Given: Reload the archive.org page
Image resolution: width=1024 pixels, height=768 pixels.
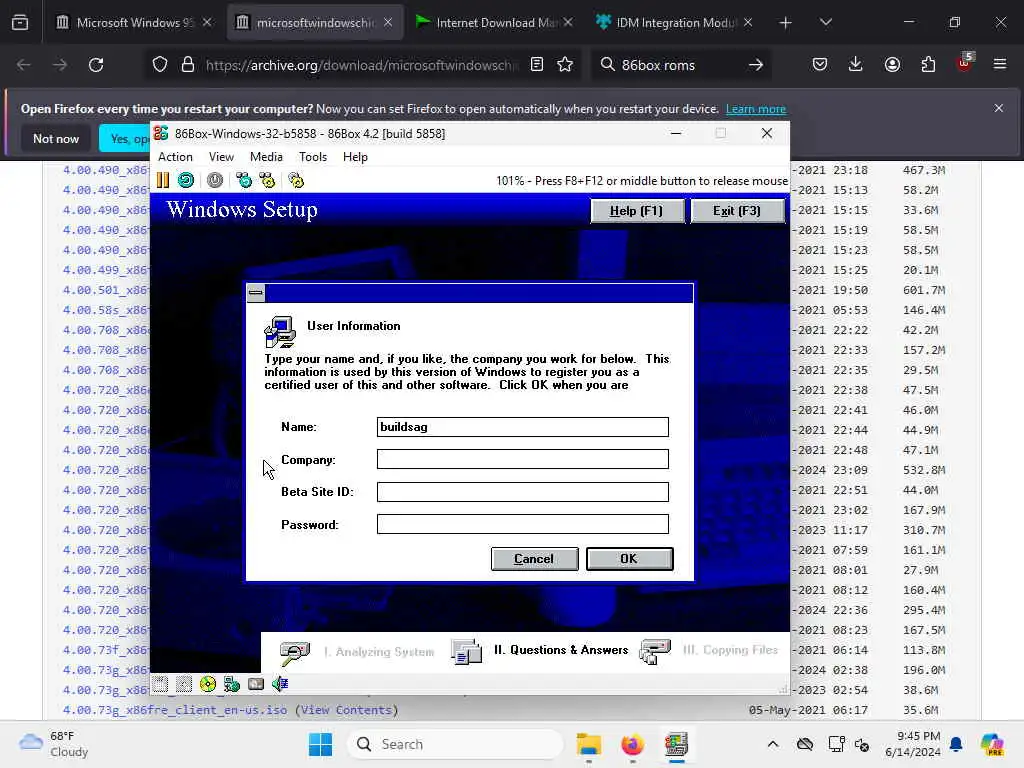Looking at the screenshot, I should point(96,65).
